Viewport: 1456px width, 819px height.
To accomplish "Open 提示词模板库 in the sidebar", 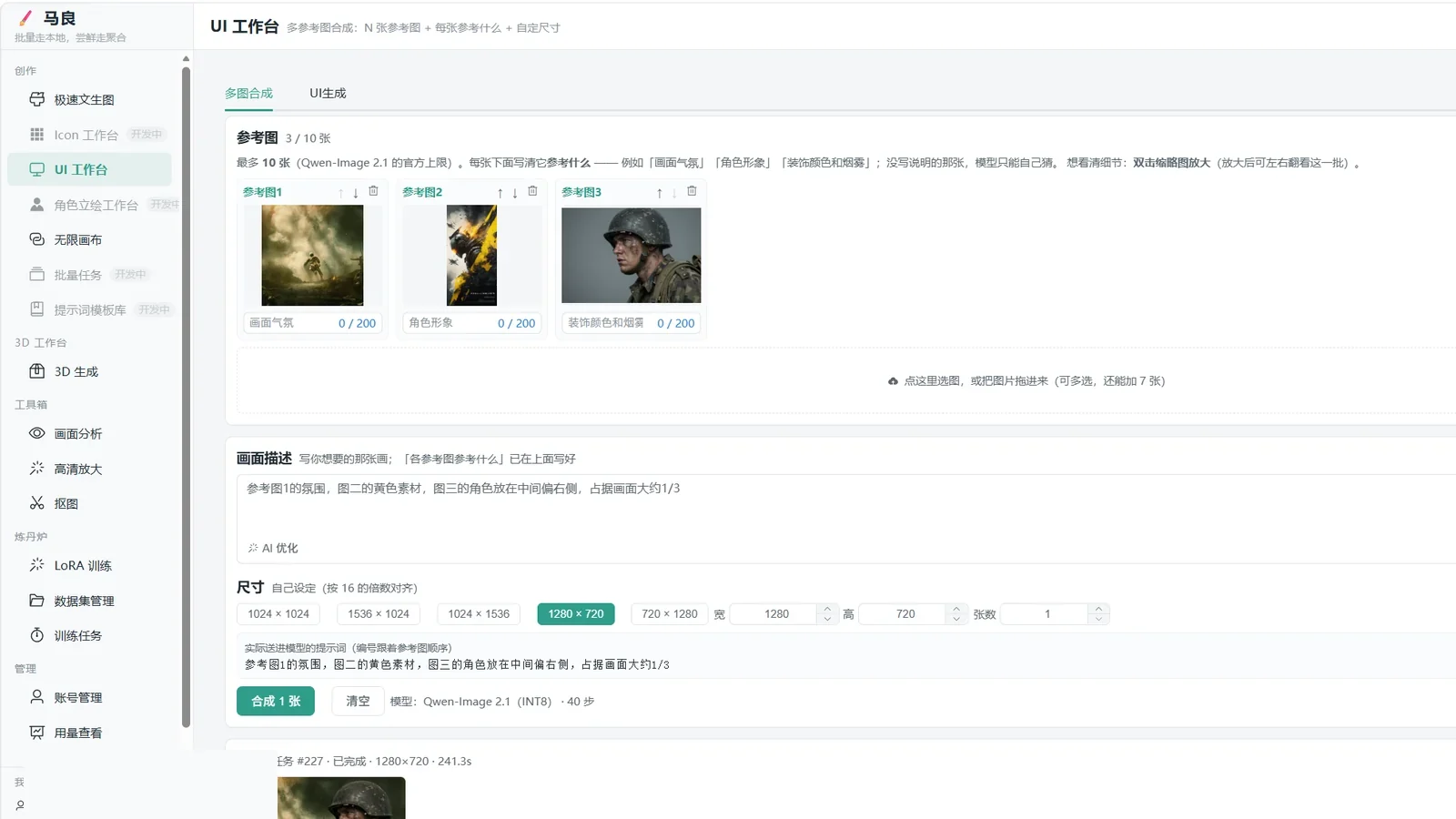I will coord(89,309).
